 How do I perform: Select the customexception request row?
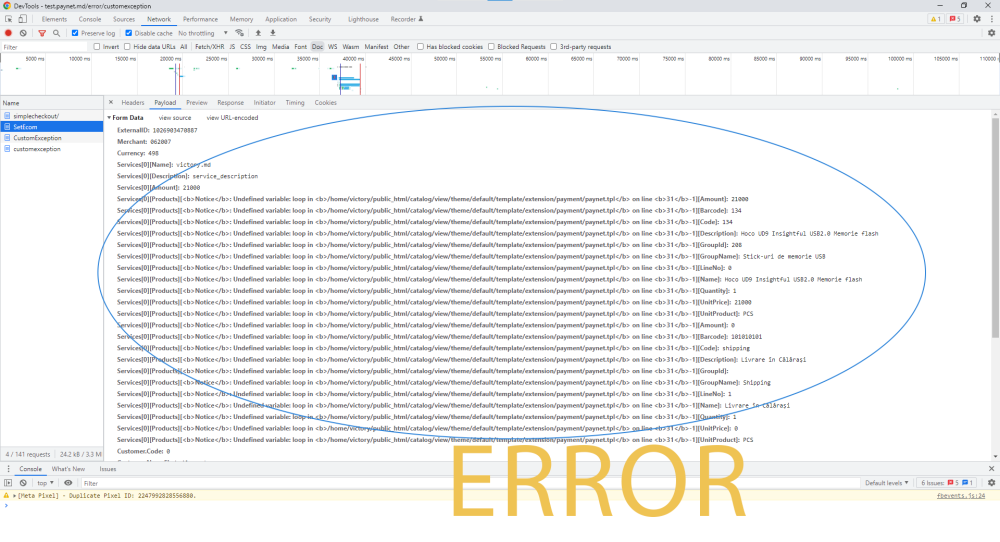pos(52,149)
